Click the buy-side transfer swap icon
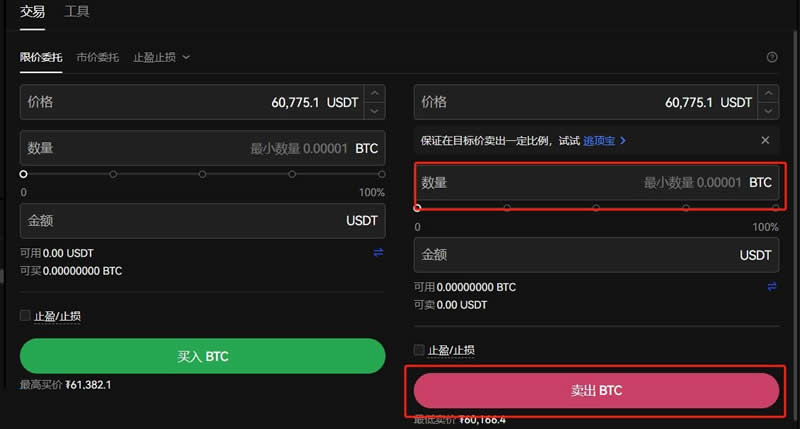 (378, 253)
